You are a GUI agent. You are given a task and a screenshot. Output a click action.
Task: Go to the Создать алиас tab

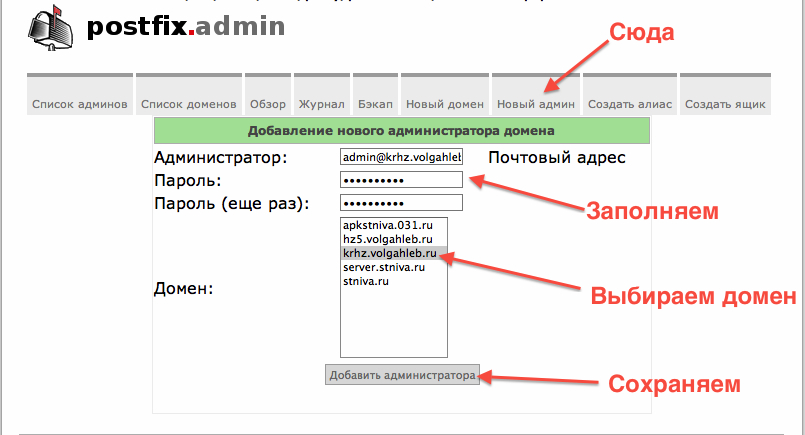(629, 104)
